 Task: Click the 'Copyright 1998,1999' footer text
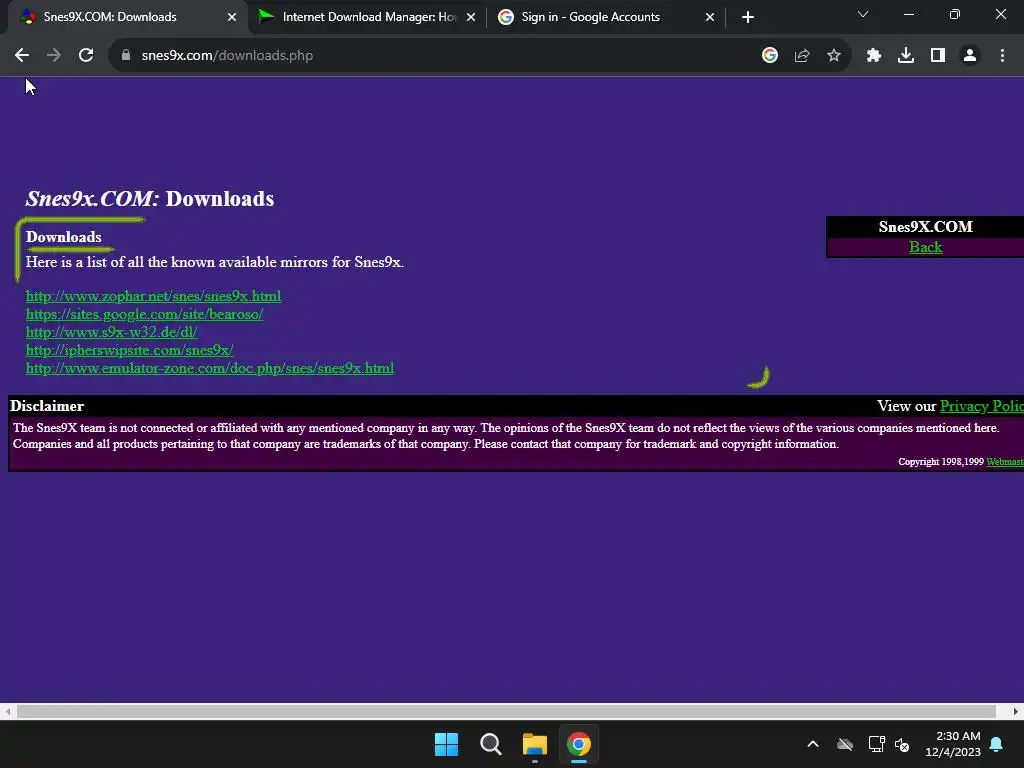[x=941, y=462]
